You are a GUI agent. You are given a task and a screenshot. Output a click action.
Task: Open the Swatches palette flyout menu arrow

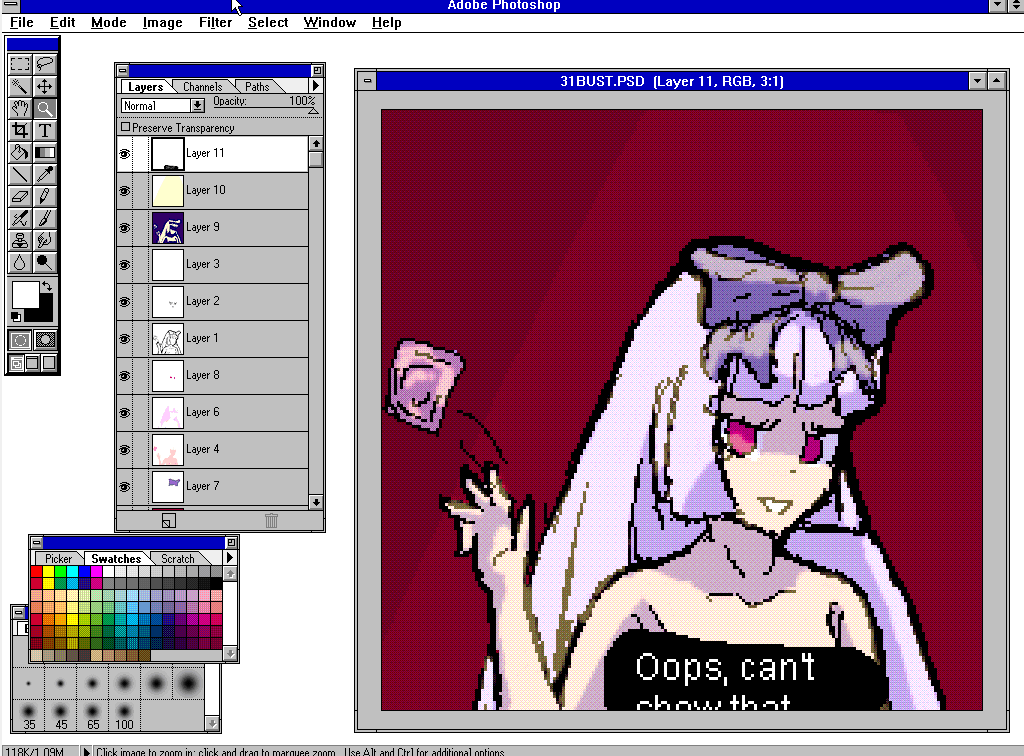coord(229,558)
